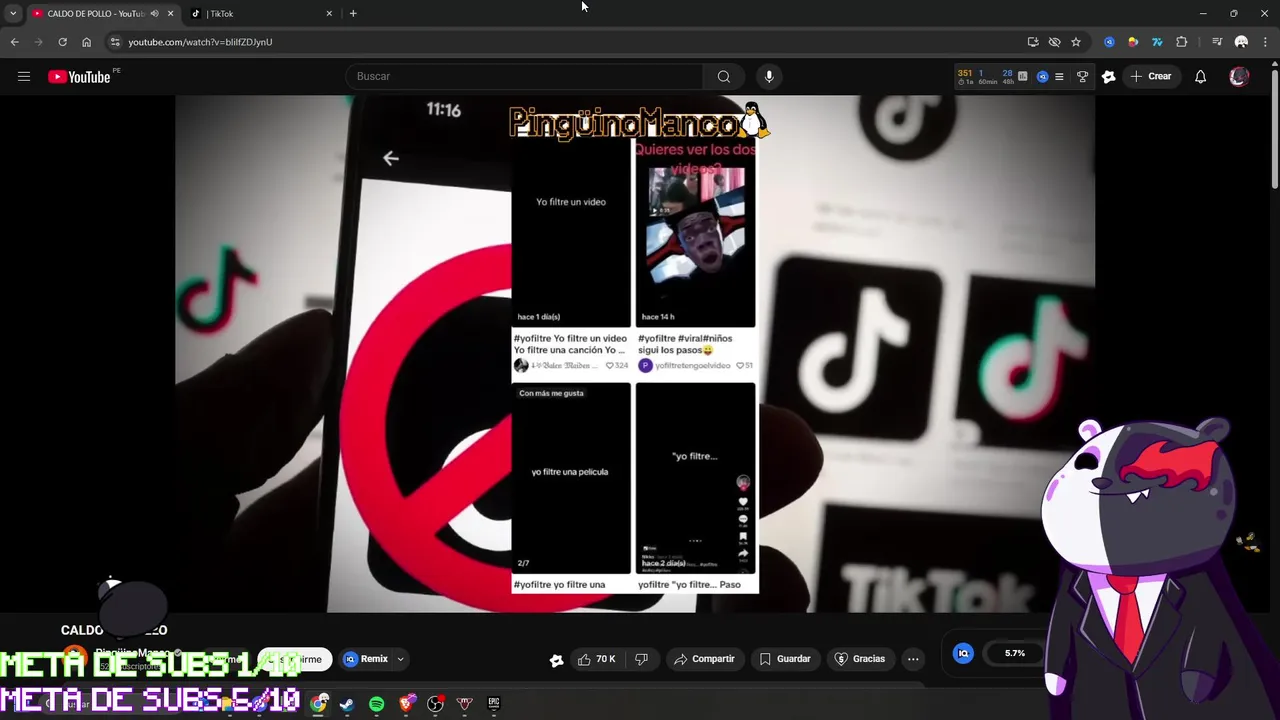Go to the YouTube home logo

[x=79, y=77]
